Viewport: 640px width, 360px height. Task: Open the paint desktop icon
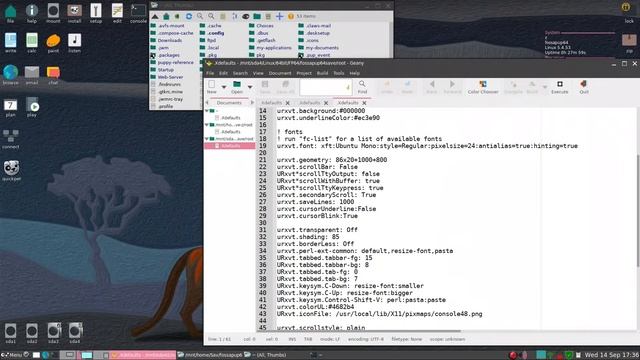53,43
